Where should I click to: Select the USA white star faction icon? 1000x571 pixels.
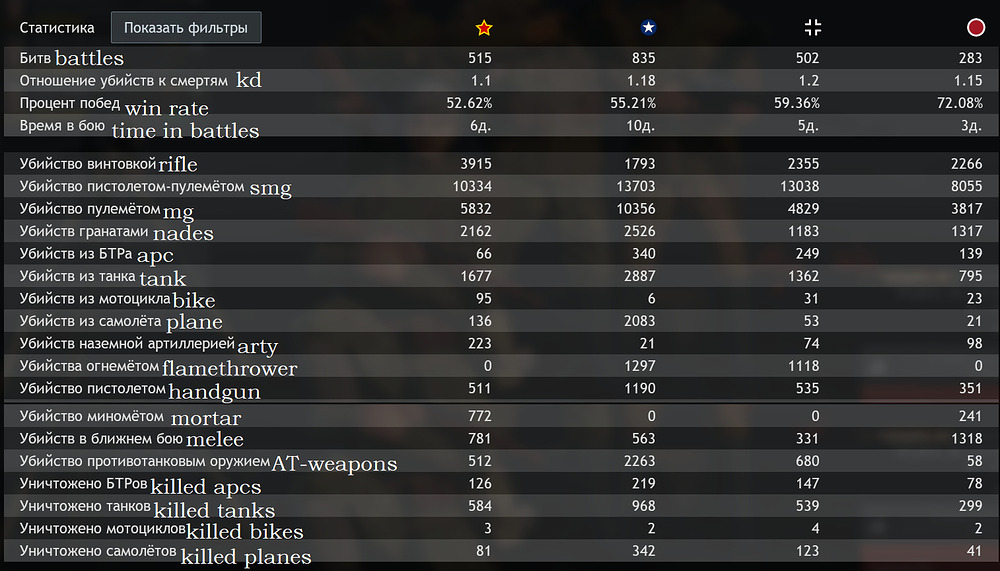tap(648, 28)
